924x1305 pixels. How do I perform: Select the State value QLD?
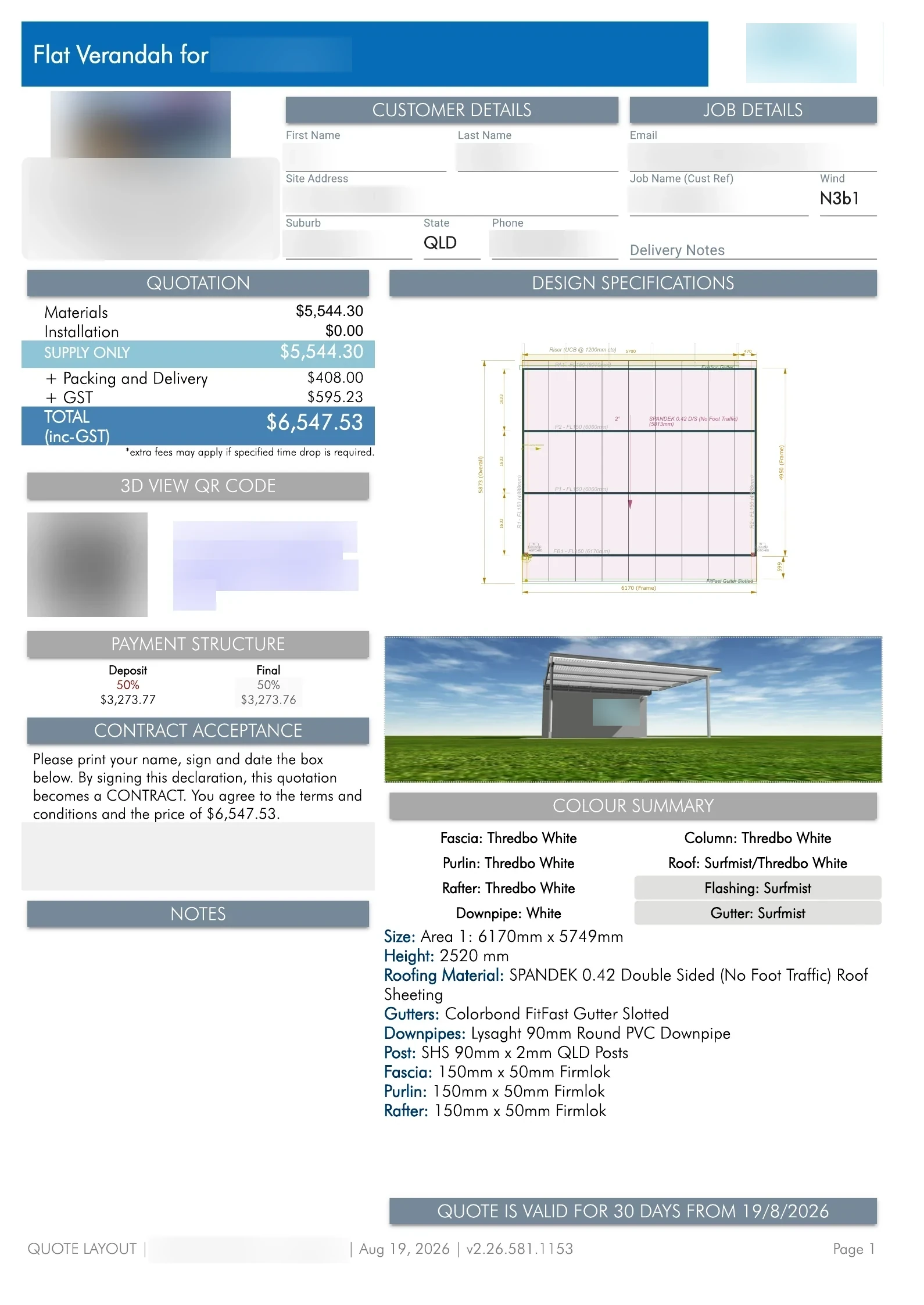(x=440, y=243)
